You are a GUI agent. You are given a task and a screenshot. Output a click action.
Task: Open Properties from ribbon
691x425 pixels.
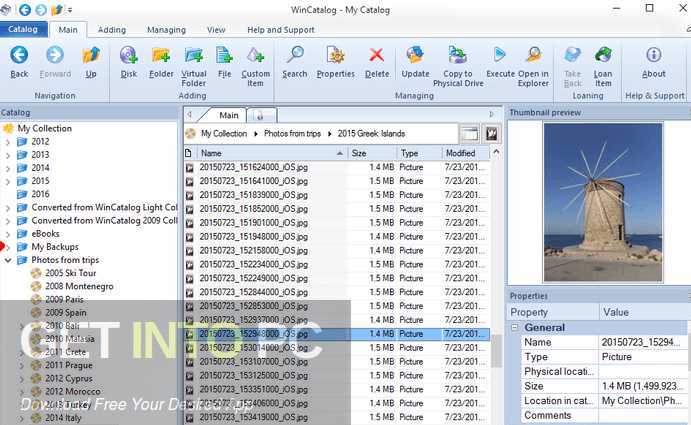coord(335,62)
